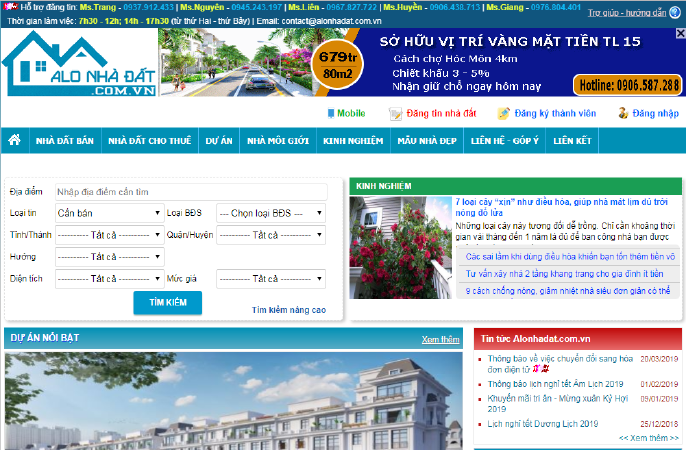Open news 'Khuyến mãi tri ân - Mừng xuân Kỷ Hợi 2019'
The height and width of the screenshot is (450, 686).
tap(558, 403)
